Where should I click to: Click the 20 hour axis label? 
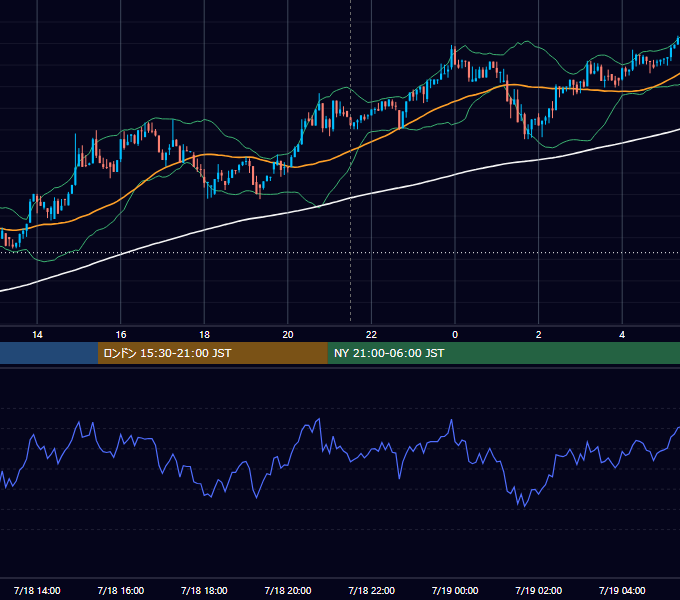(288, 335)
